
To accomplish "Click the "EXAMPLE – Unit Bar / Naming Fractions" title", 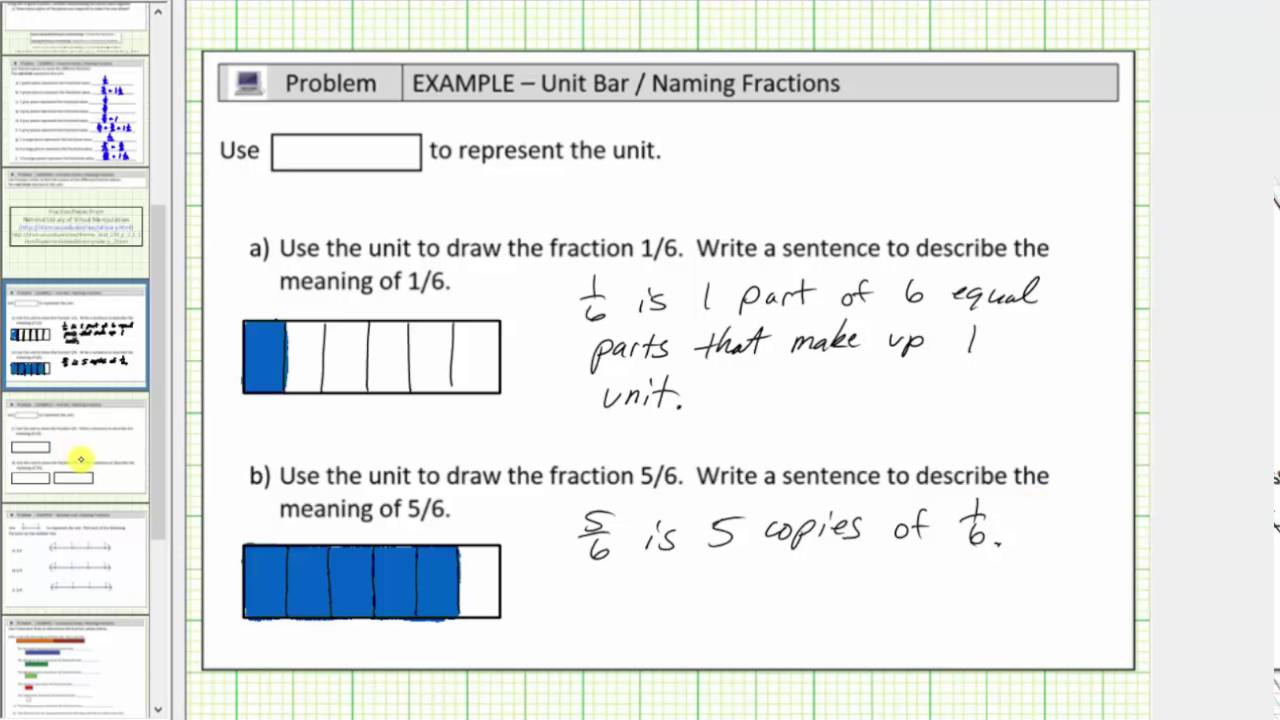I will tap(625, 83).
